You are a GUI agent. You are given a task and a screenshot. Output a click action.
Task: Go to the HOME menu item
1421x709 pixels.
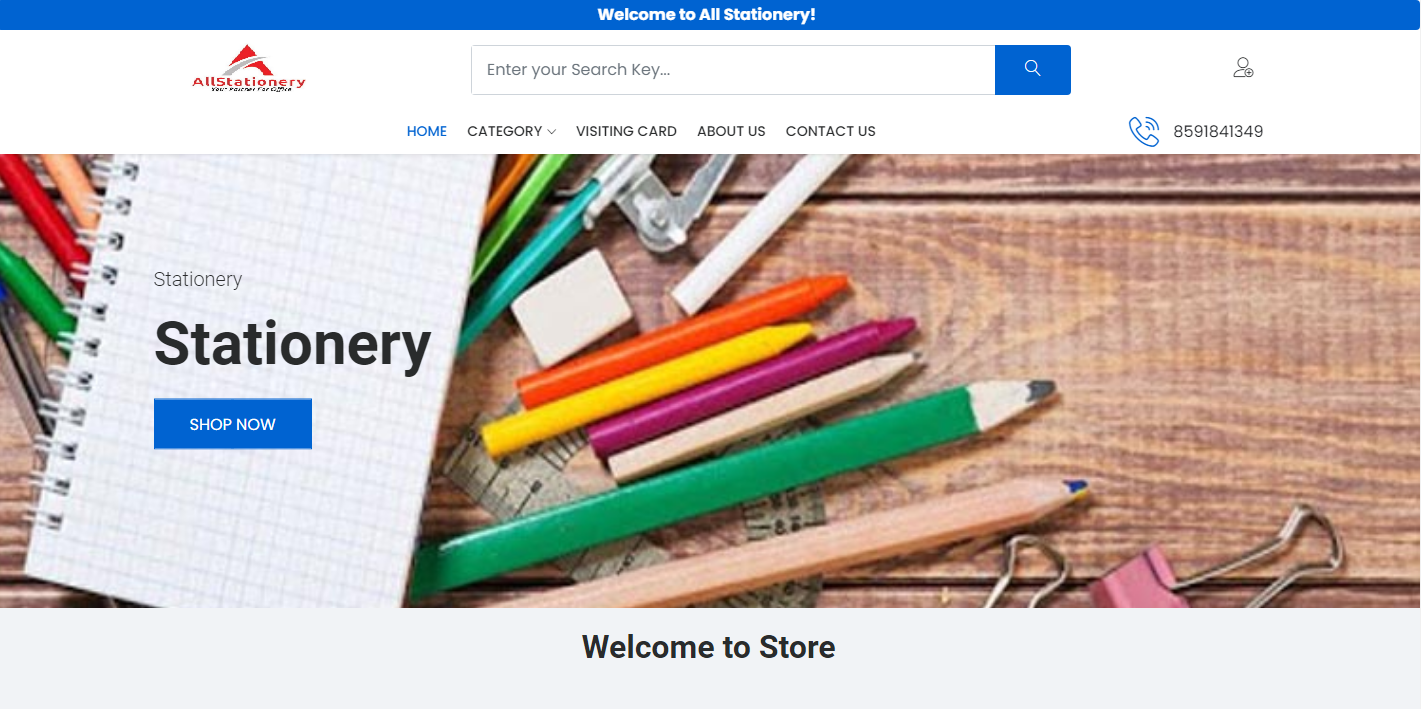click(426, 131)
